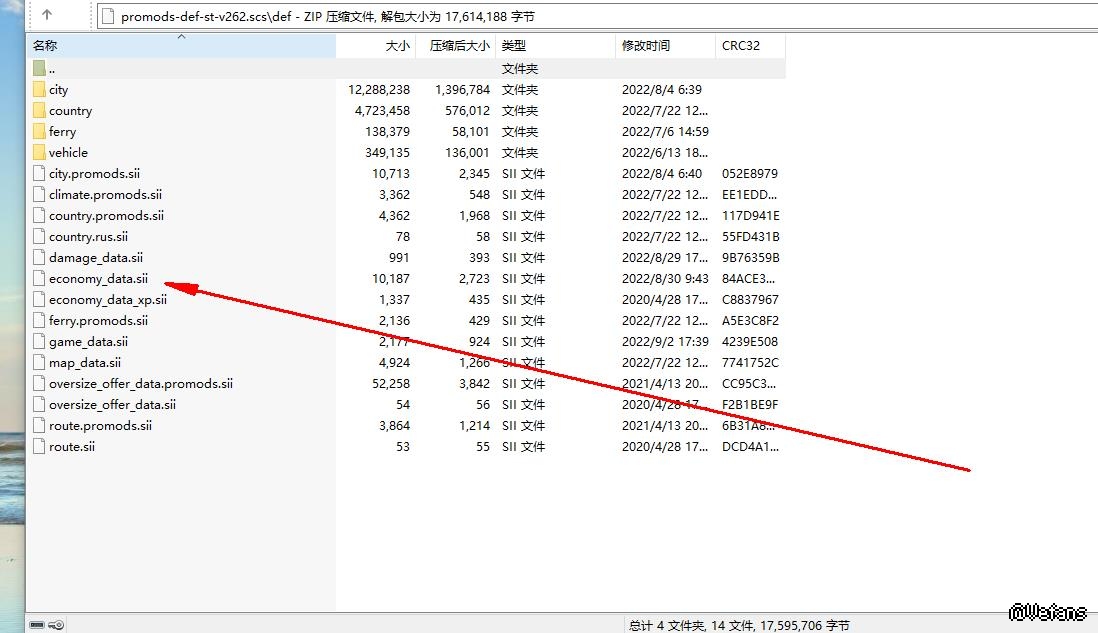The height and width of the screenshot is (633, 1098).
Task: Click the status bar key icon at bottom left
Action: 56,625
